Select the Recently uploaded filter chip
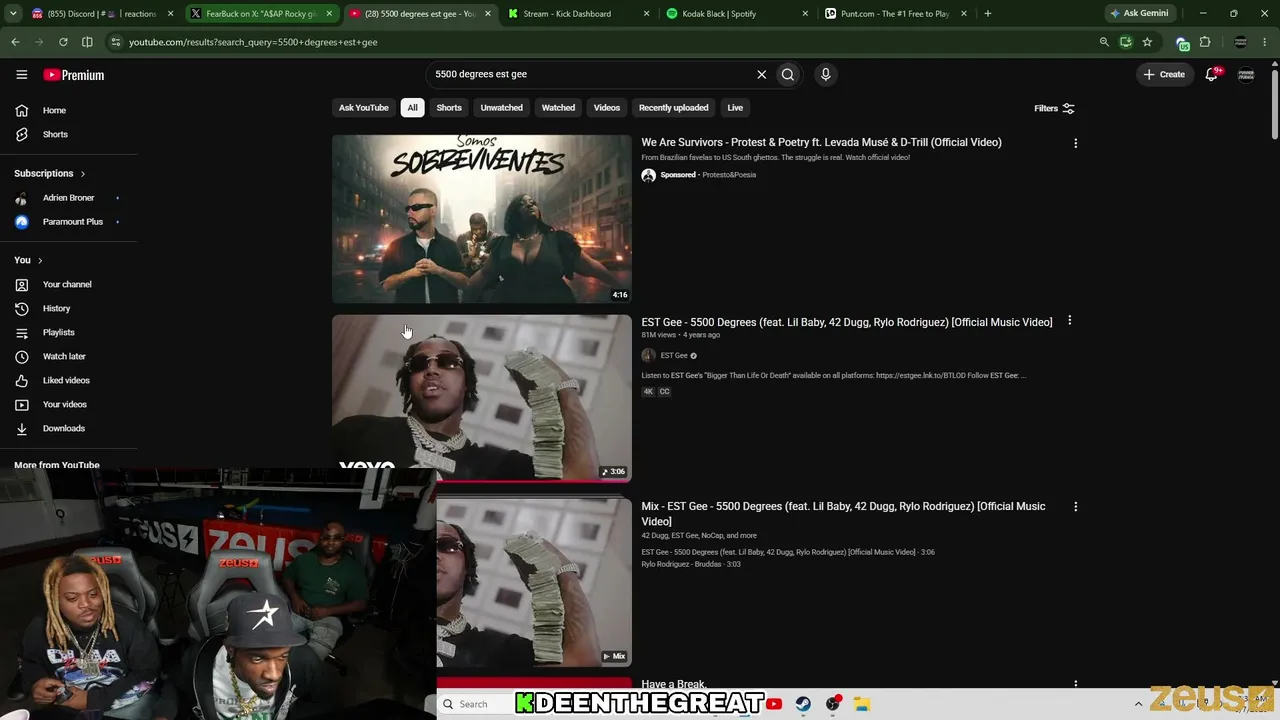This screenshot has height=720, width=1280. pos(674,108)
